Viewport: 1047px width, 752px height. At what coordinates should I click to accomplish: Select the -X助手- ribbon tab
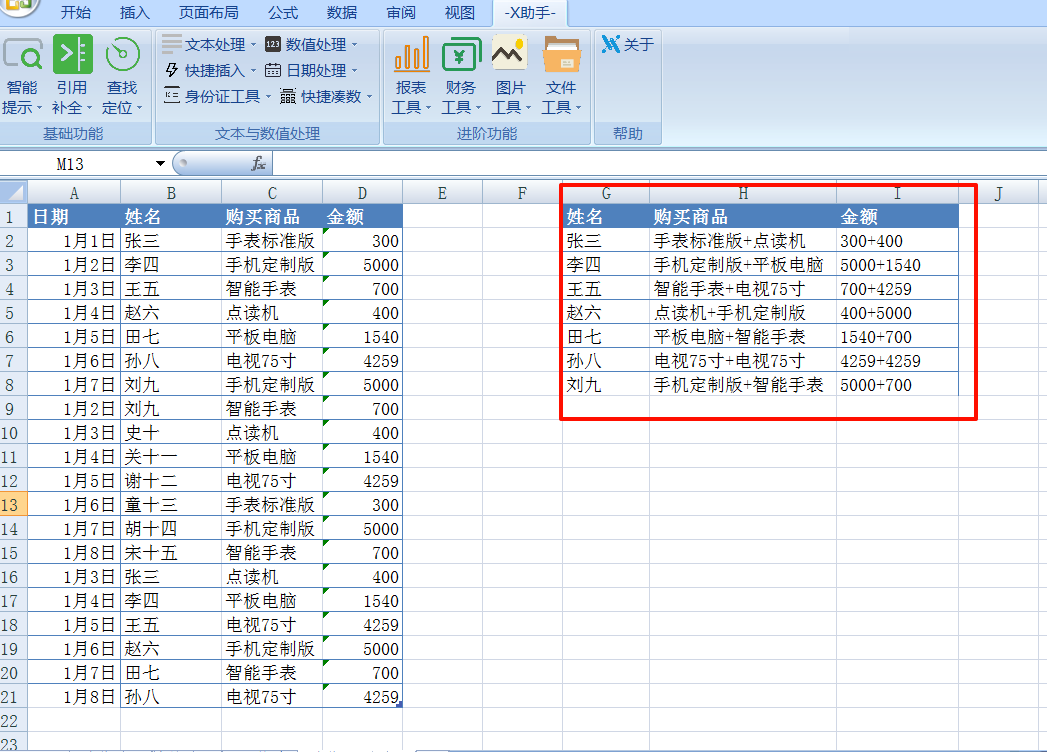click(x=530, y=13)
